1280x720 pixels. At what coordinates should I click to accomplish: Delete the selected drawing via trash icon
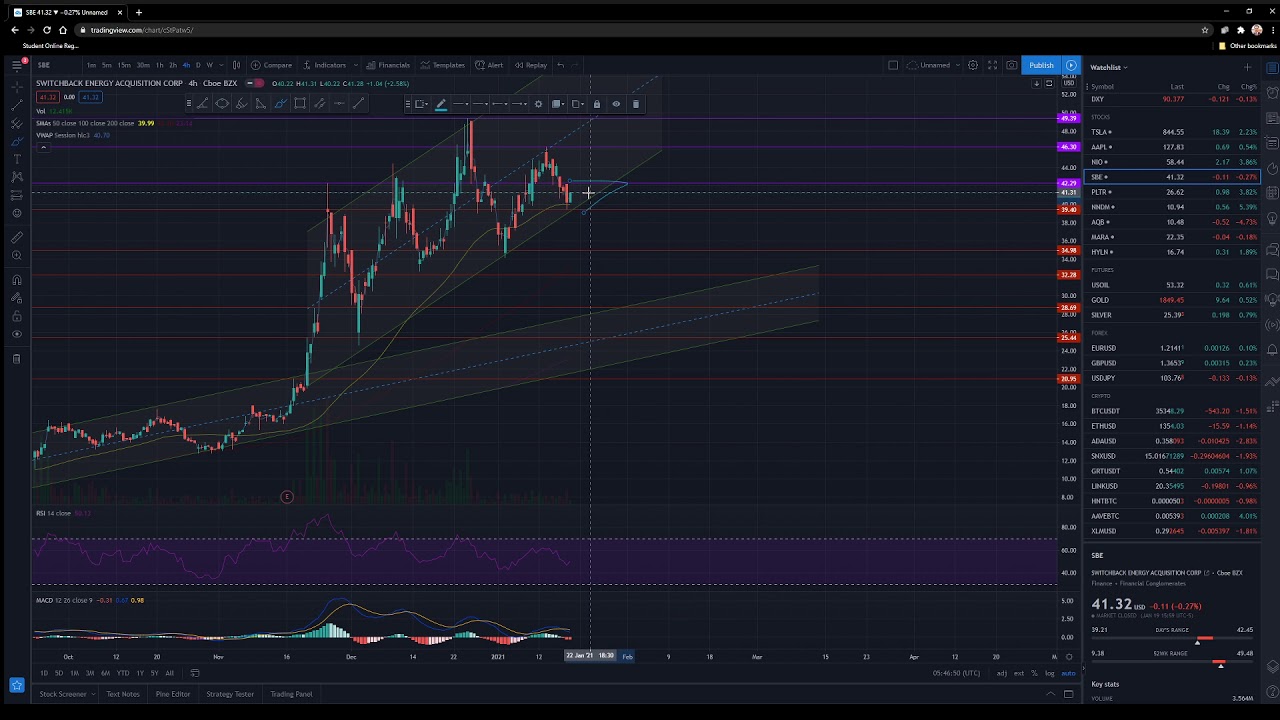click(x=635, y=104)
